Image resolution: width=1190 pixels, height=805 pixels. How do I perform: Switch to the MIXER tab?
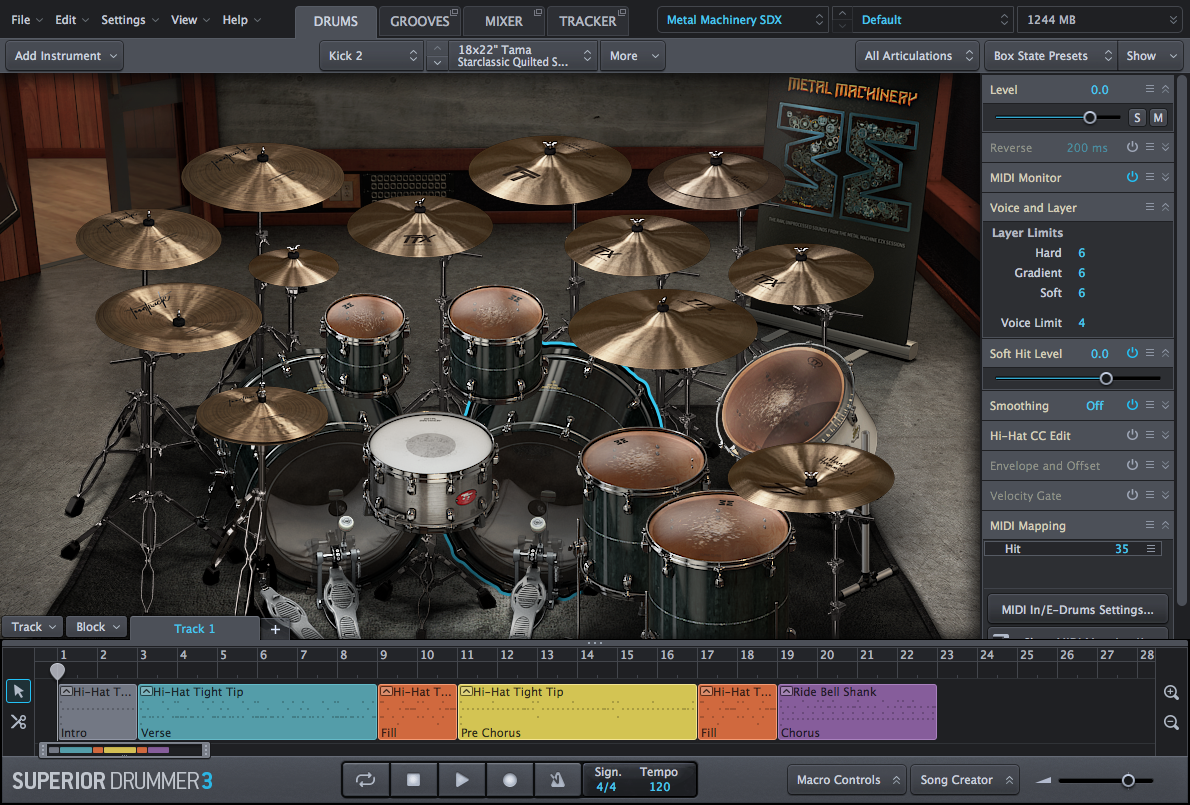coord(503,21)
